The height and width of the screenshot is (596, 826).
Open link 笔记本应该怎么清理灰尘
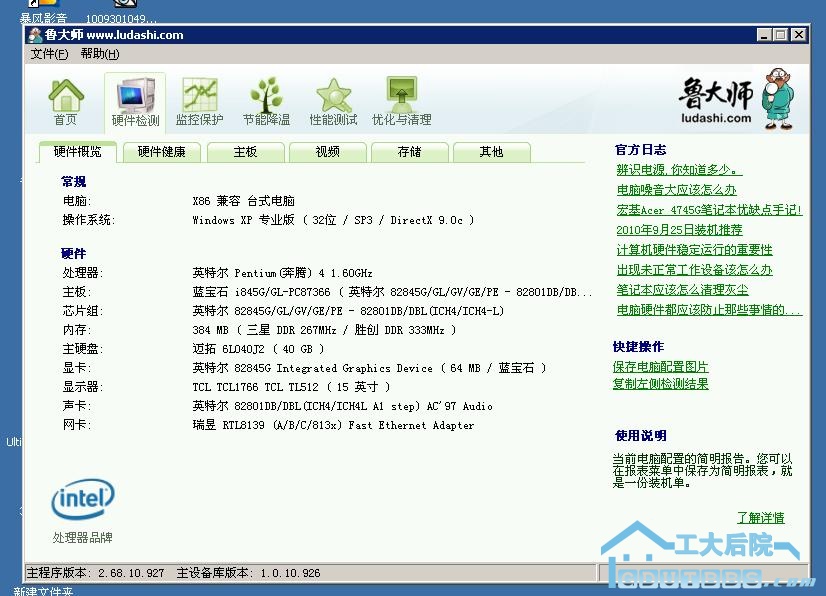[x=682, y=290]
